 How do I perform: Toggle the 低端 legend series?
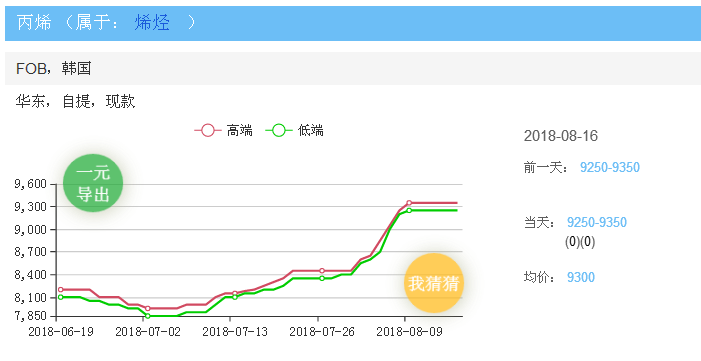click(295, 131)
